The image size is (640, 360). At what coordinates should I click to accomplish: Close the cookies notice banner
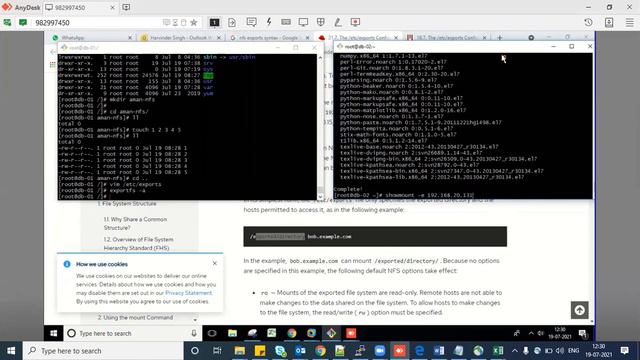pyautogui.click(x=215, y=263)
